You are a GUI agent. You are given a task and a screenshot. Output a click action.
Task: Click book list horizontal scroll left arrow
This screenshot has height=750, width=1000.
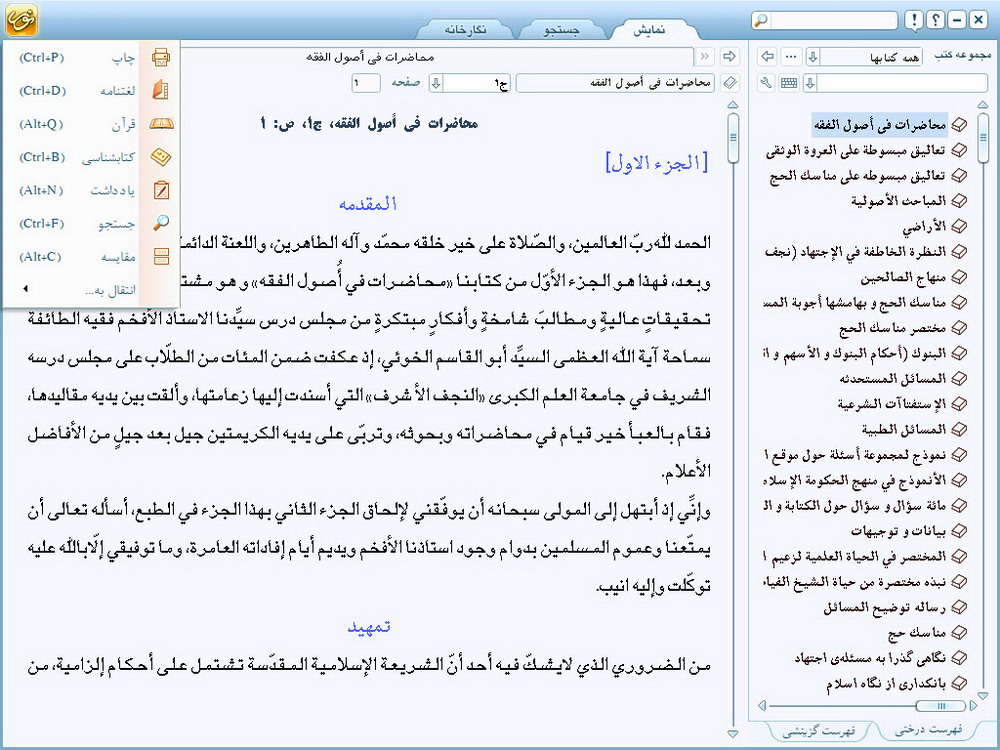[761, 705]
